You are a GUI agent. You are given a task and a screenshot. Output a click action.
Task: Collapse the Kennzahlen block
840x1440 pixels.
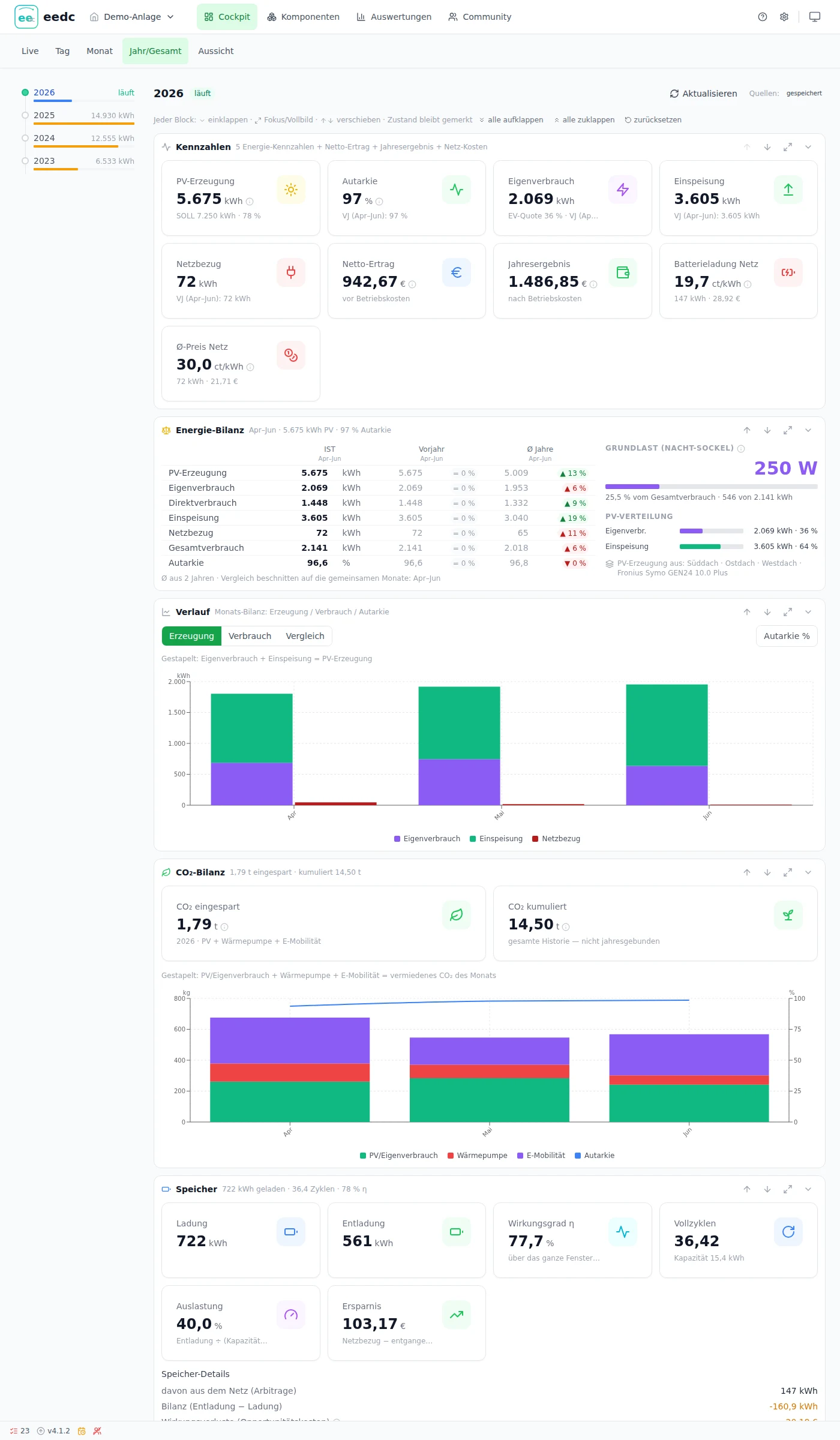808,147
